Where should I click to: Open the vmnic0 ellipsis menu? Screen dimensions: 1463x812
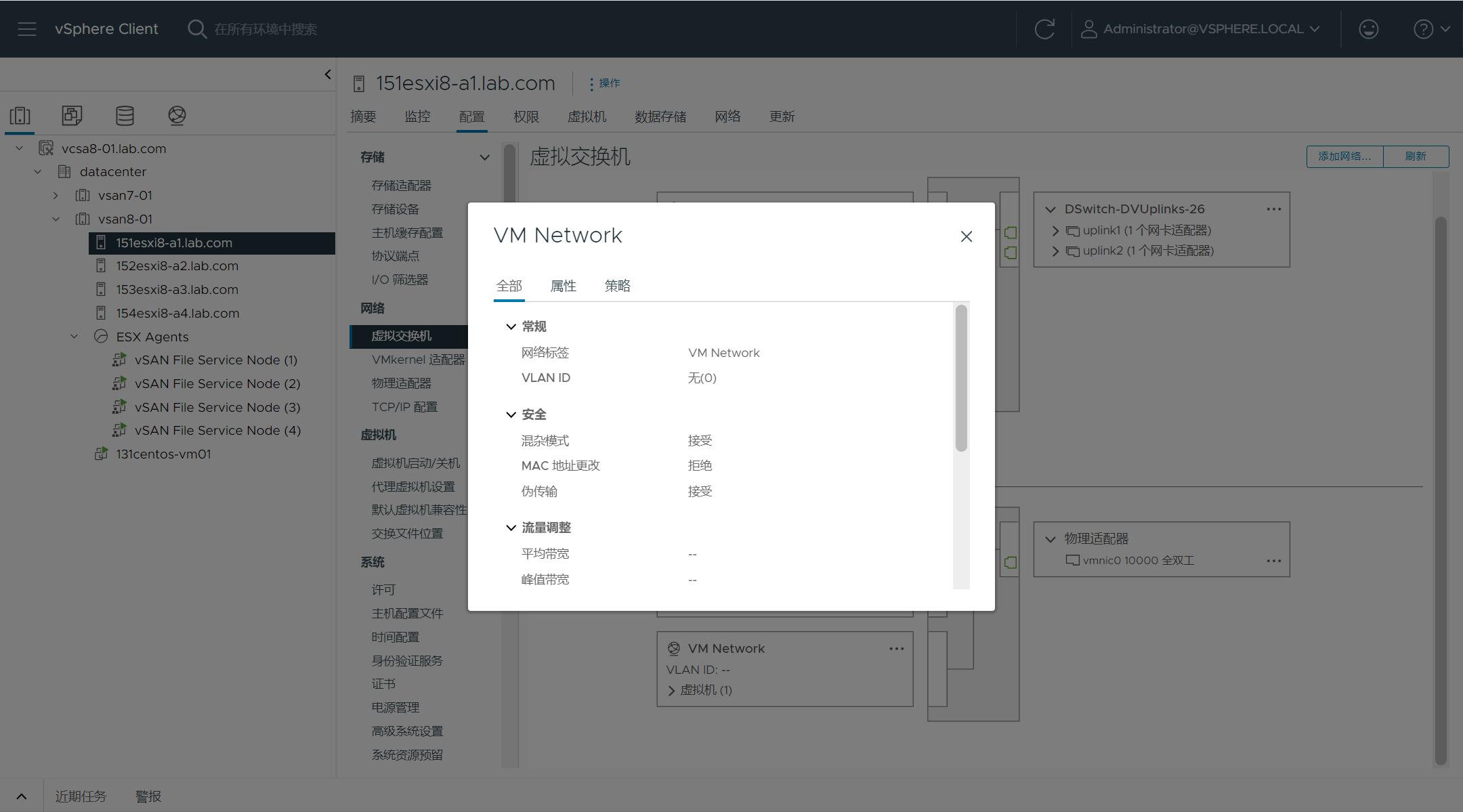tap(1274, 561)
